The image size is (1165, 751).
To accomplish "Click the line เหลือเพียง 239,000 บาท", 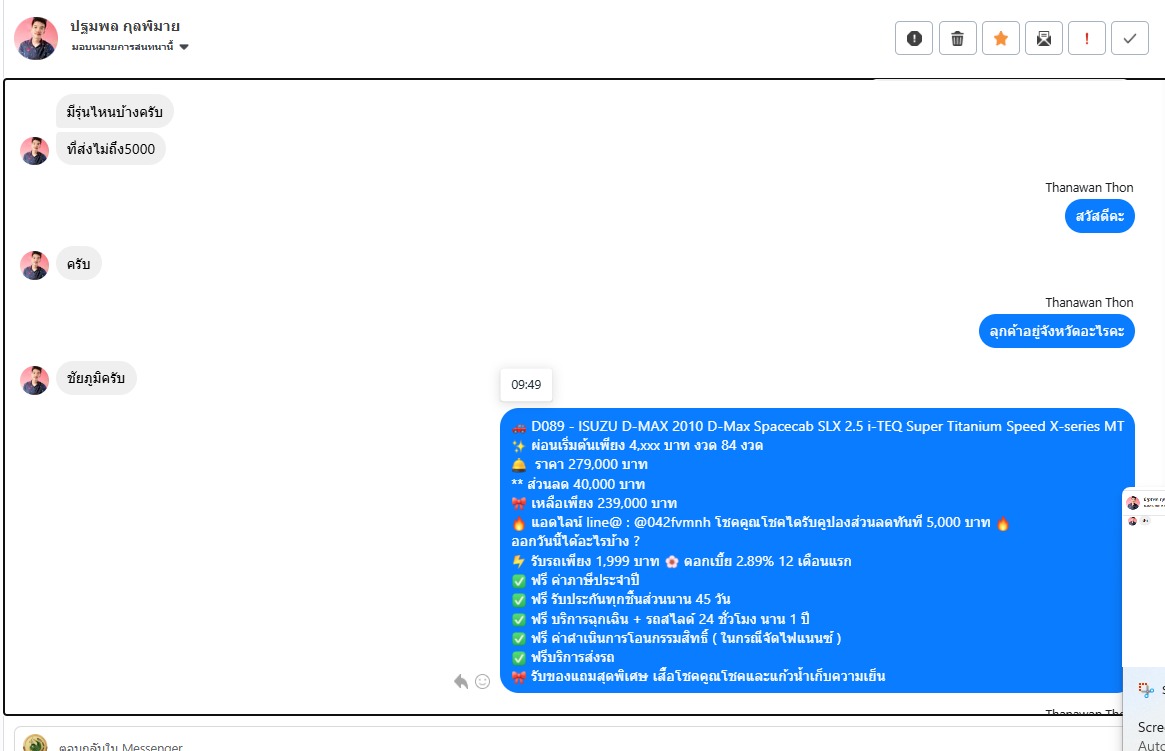I will [x=594, y=503].
